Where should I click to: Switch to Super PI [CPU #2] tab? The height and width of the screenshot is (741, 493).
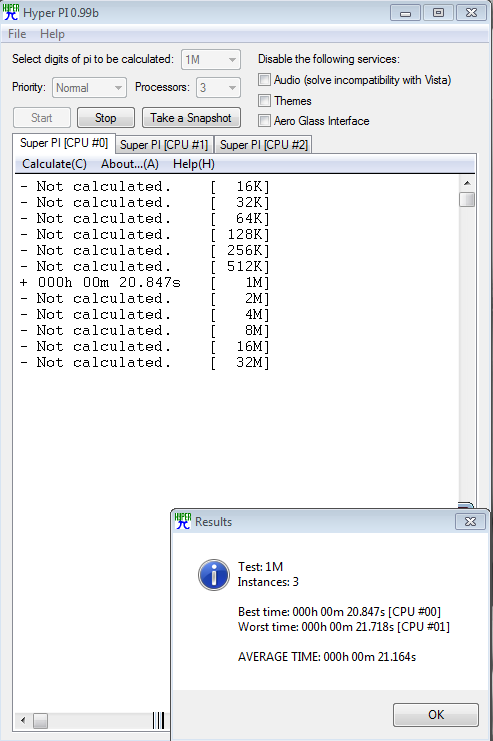click(x=264, y=145)
